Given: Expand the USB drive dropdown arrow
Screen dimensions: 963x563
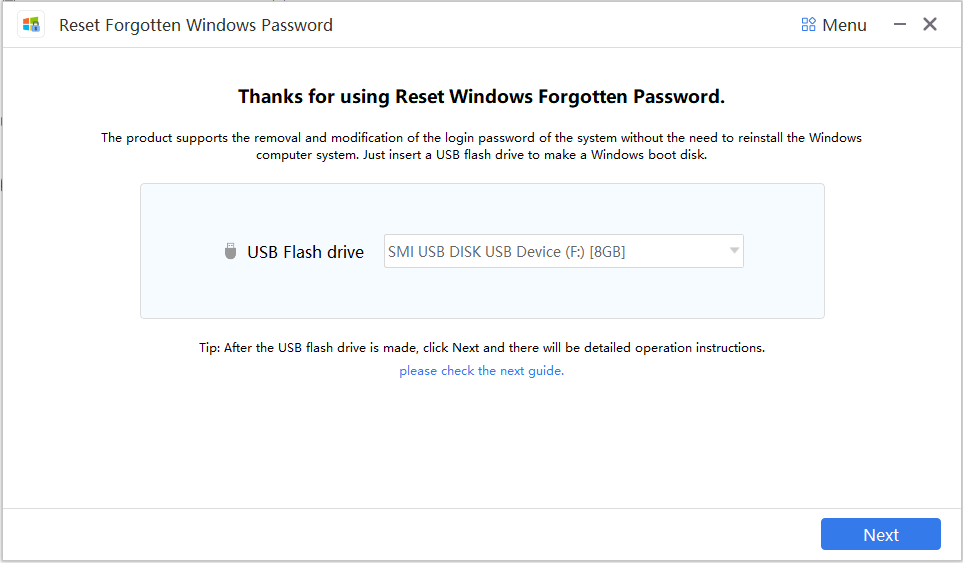Looking at the screenshot, I should pyautogui.click(x=734, y=251).
